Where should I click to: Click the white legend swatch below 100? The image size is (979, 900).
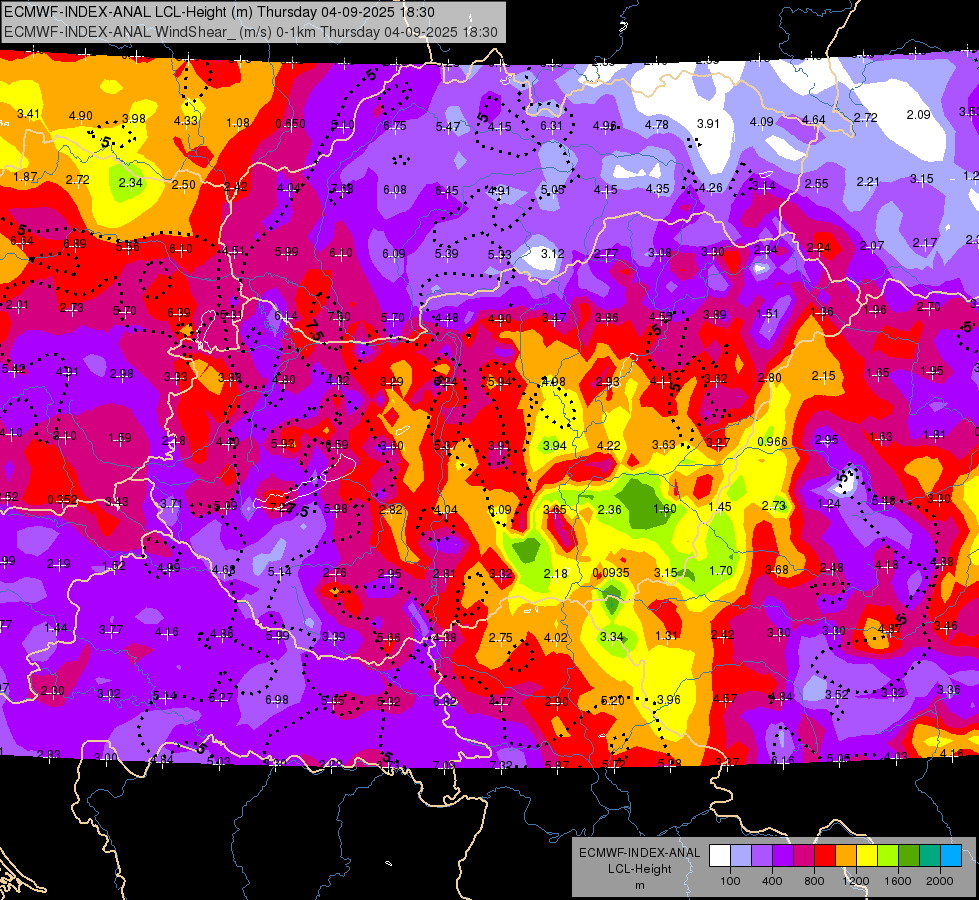click(x=720, y=856)
